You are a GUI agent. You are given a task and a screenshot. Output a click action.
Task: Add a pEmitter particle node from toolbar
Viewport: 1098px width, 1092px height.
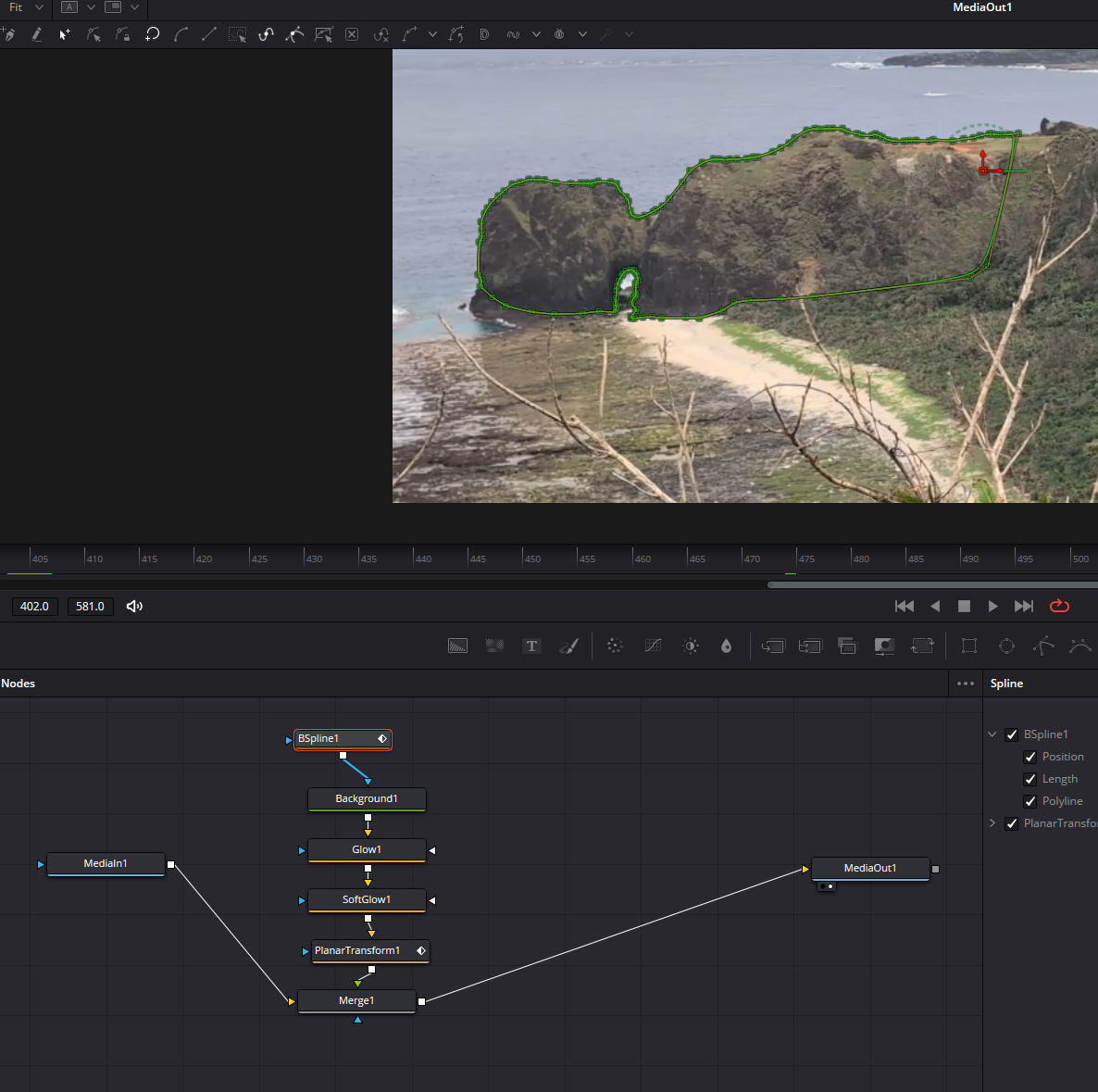pos(615,646)
